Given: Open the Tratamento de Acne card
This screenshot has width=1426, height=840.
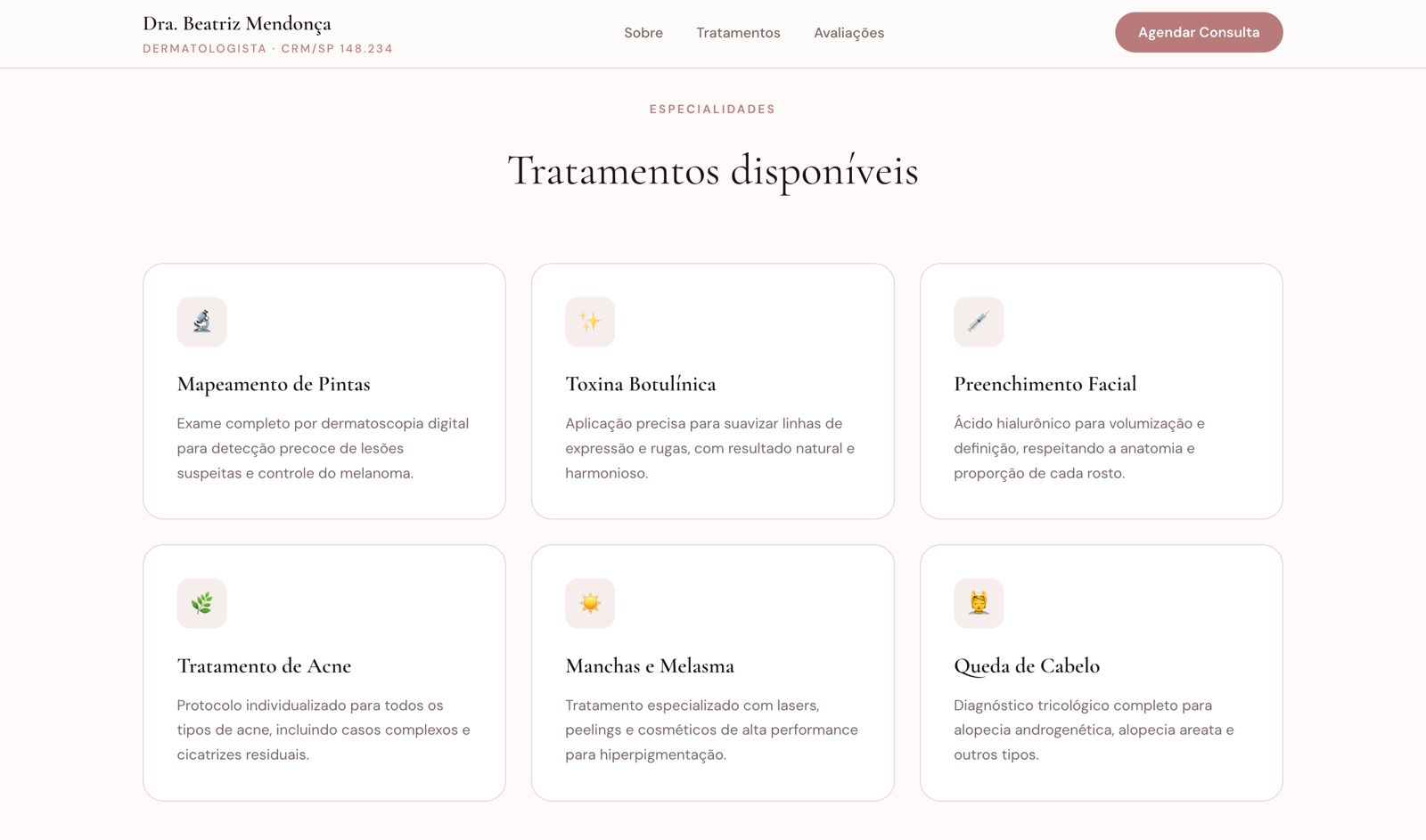Looking at the screenshot, I should pyautogui.click(x=324, y=673).
